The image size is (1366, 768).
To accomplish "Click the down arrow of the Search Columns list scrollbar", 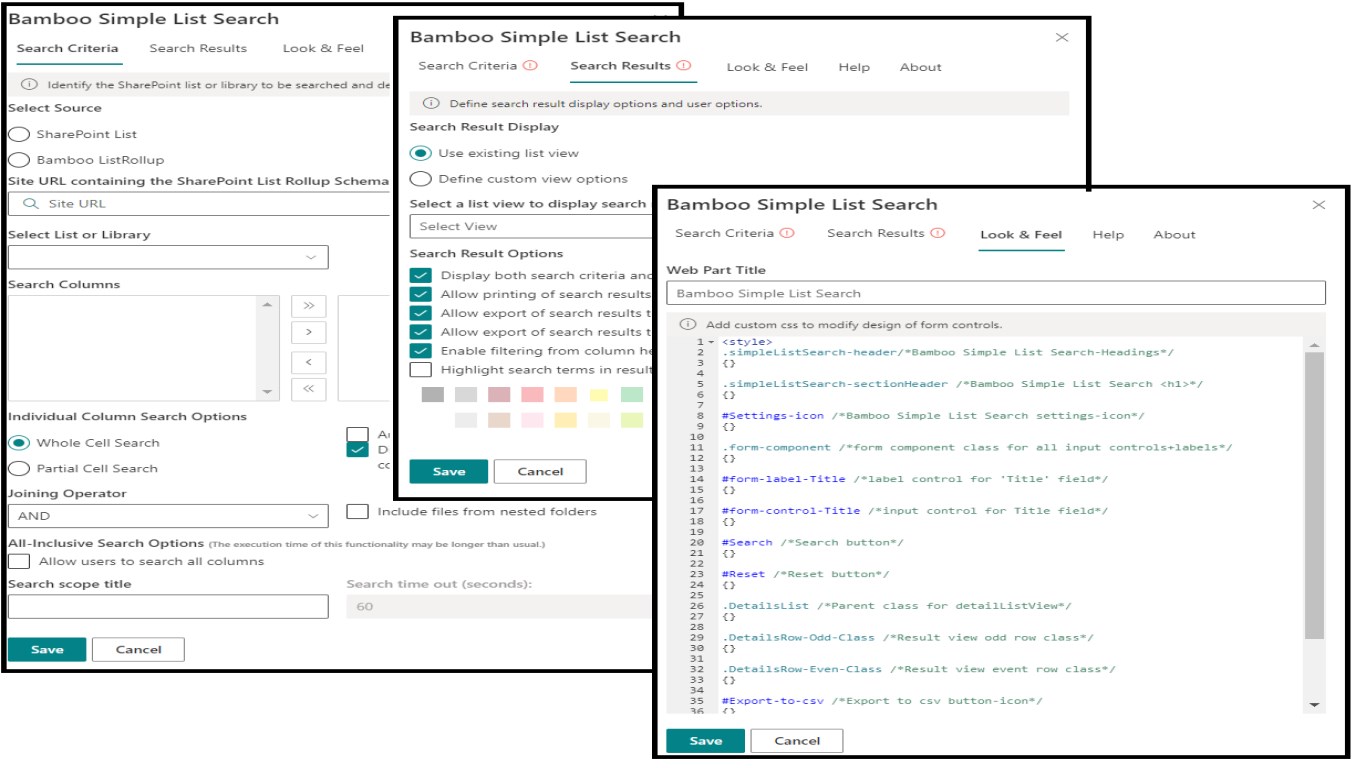I will (x=267, y=392).
